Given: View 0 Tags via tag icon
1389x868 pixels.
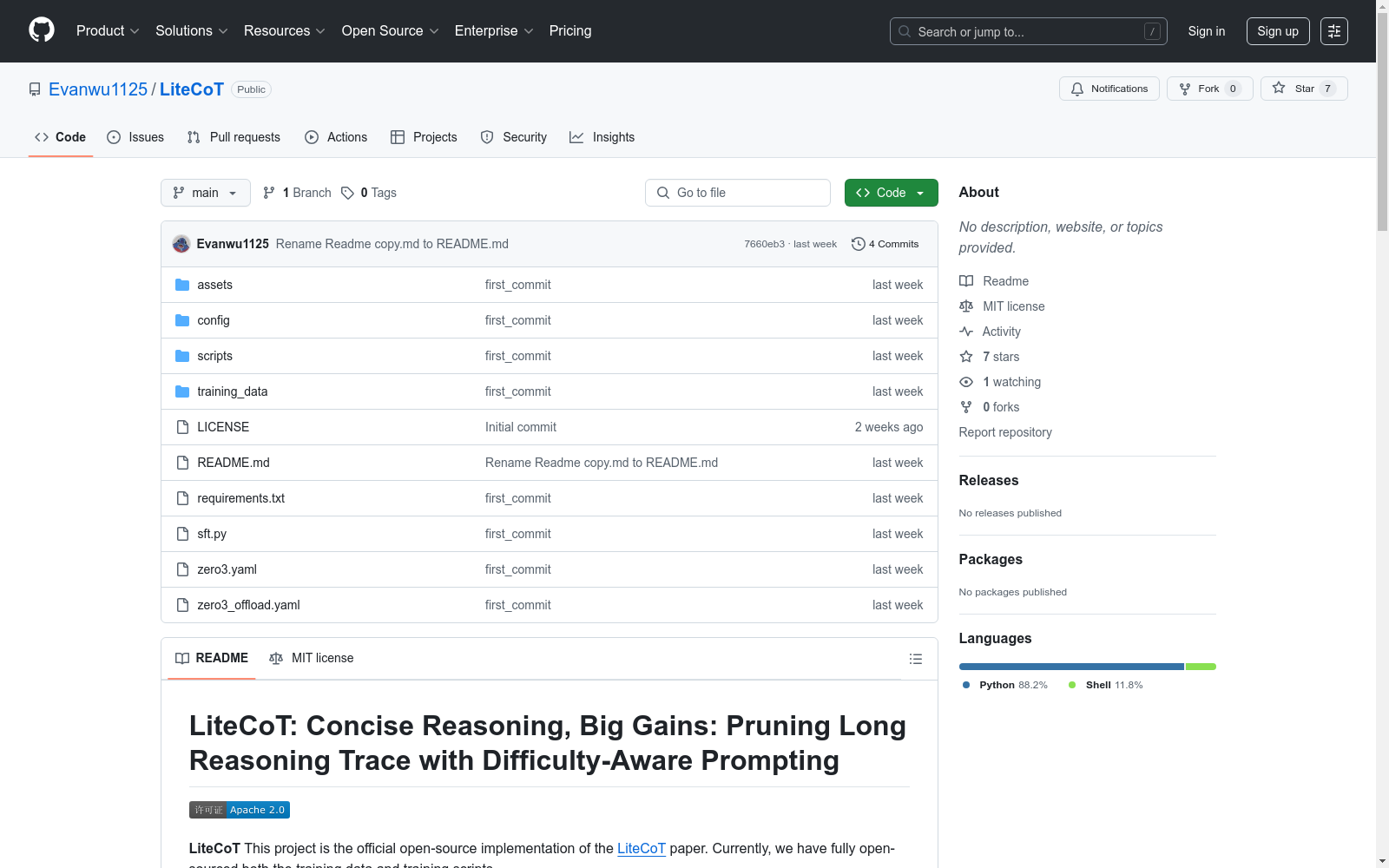Looking at the screenshot, I should click(x=347, y=193).
